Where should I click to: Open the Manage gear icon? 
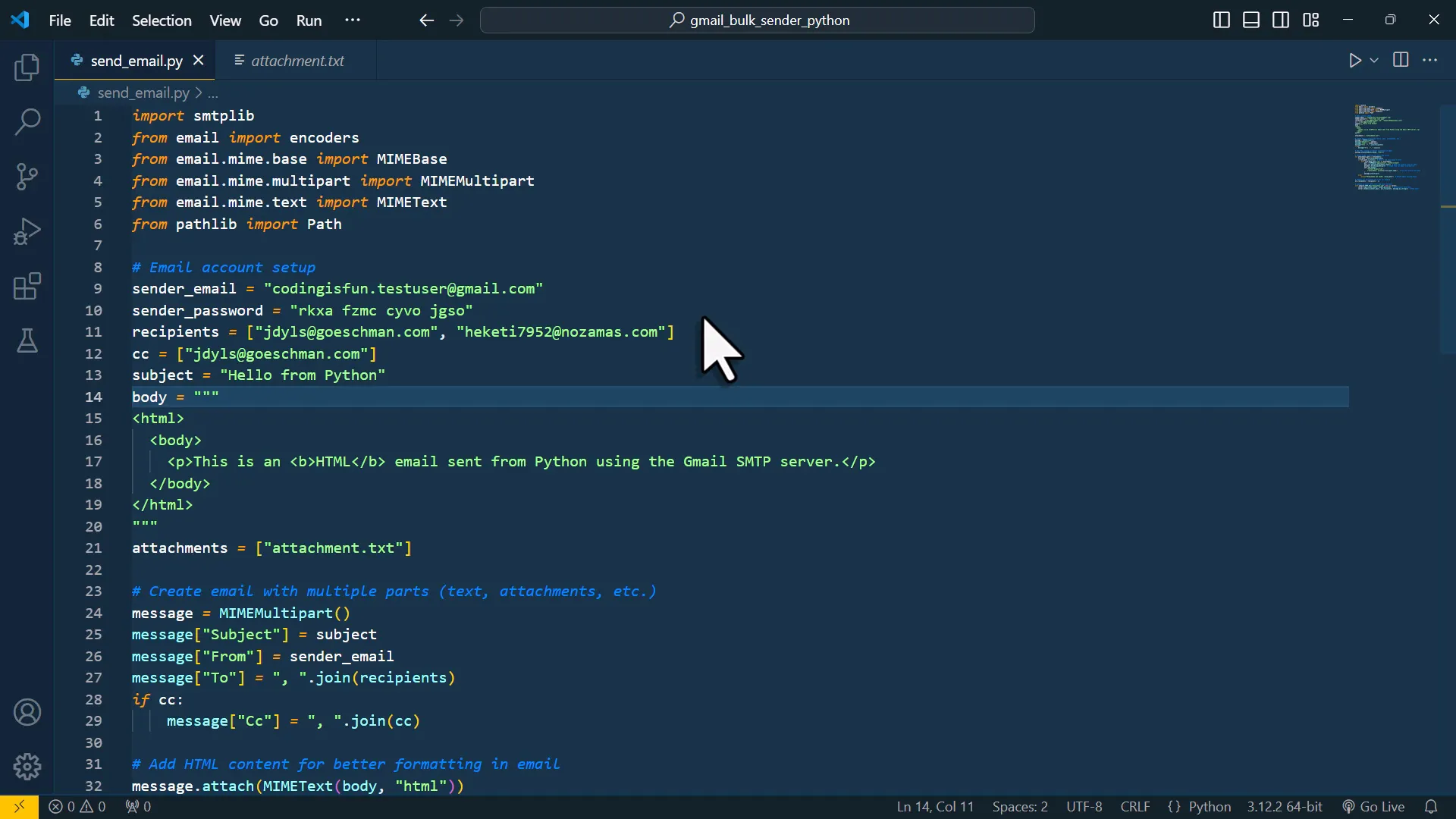coord(27,767)
